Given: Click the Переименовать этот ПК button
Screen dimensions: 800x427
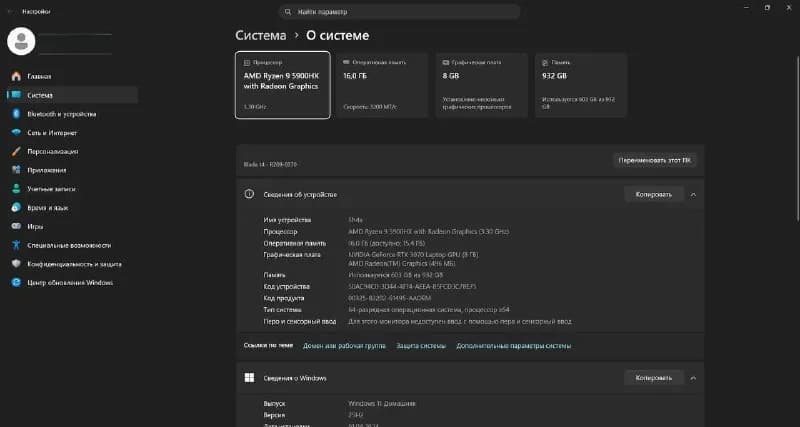Looking at the screenshot, I should point(655,160).
